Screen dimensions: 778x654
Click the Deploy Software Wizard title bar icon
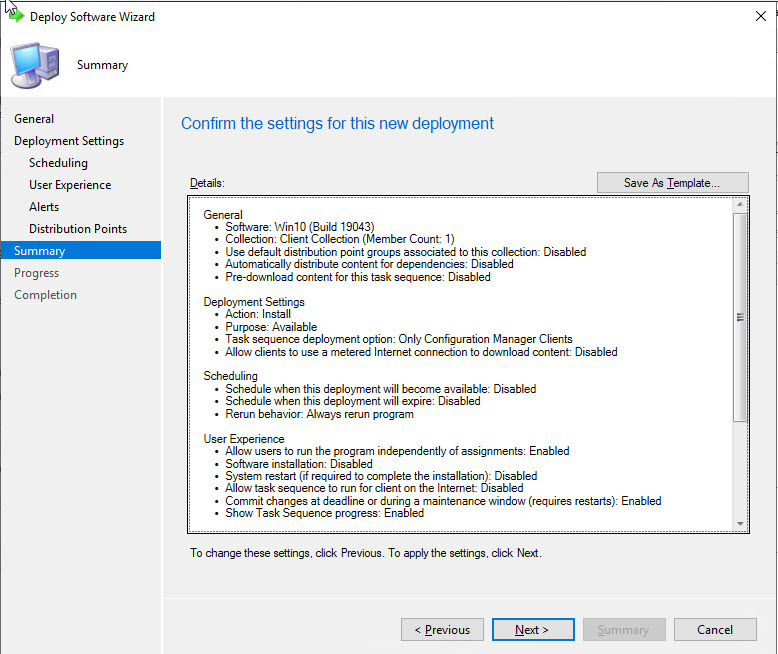click(15, 16)
